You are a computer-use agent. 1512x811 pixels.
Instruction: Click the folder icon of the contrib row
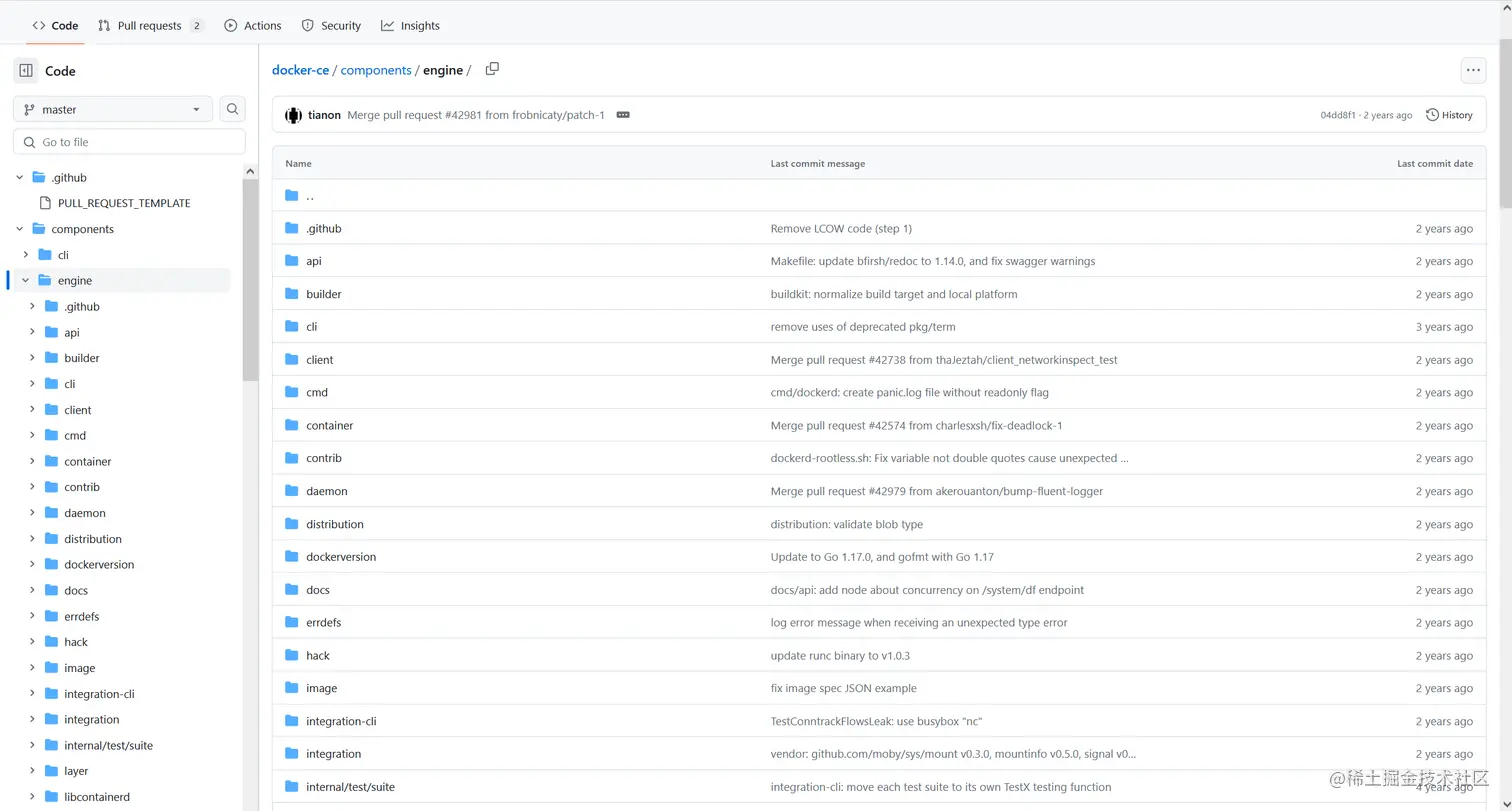(x=292, y=458)
